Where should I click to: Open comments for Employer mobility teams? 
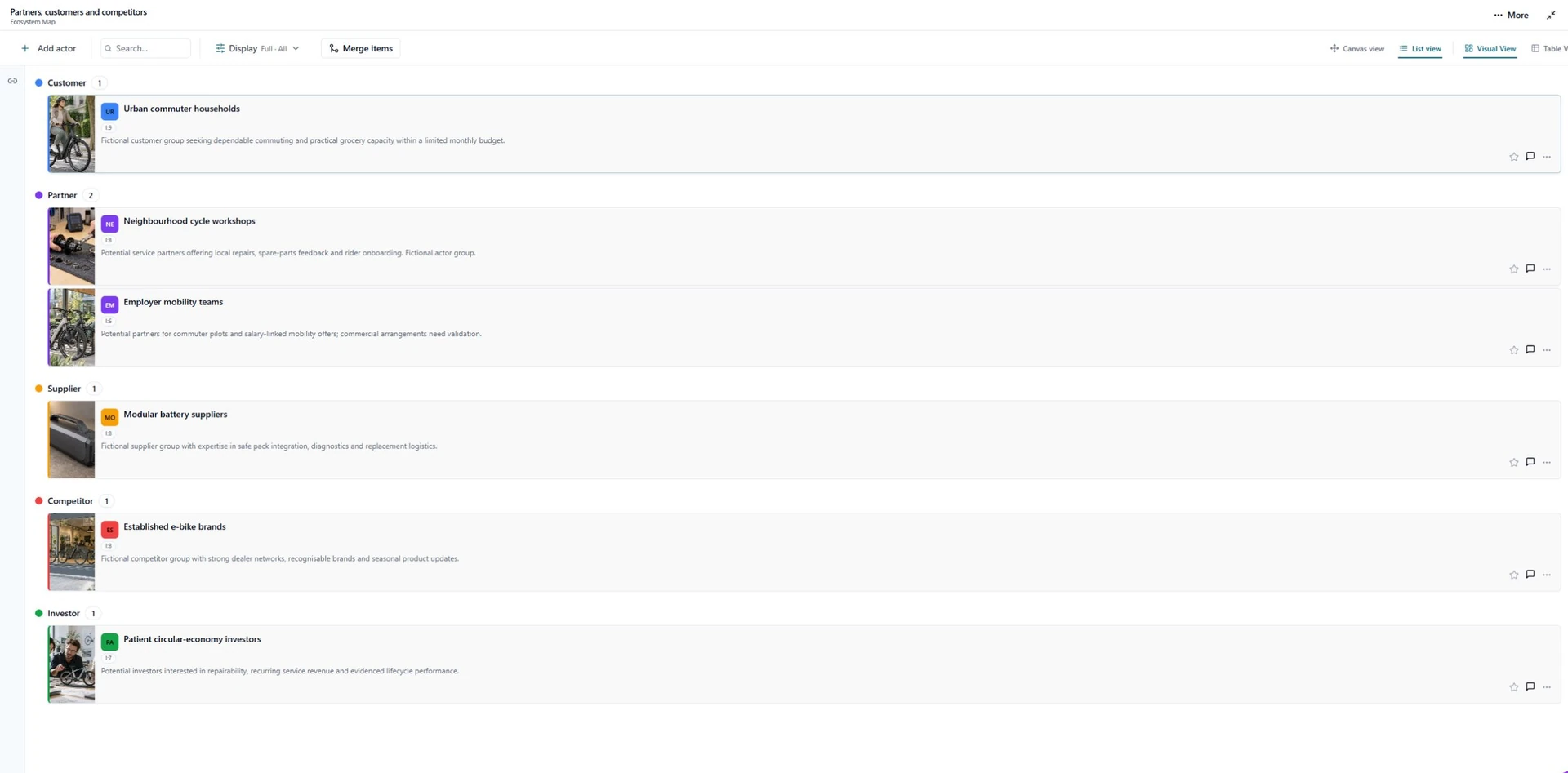coord(1530,349)
